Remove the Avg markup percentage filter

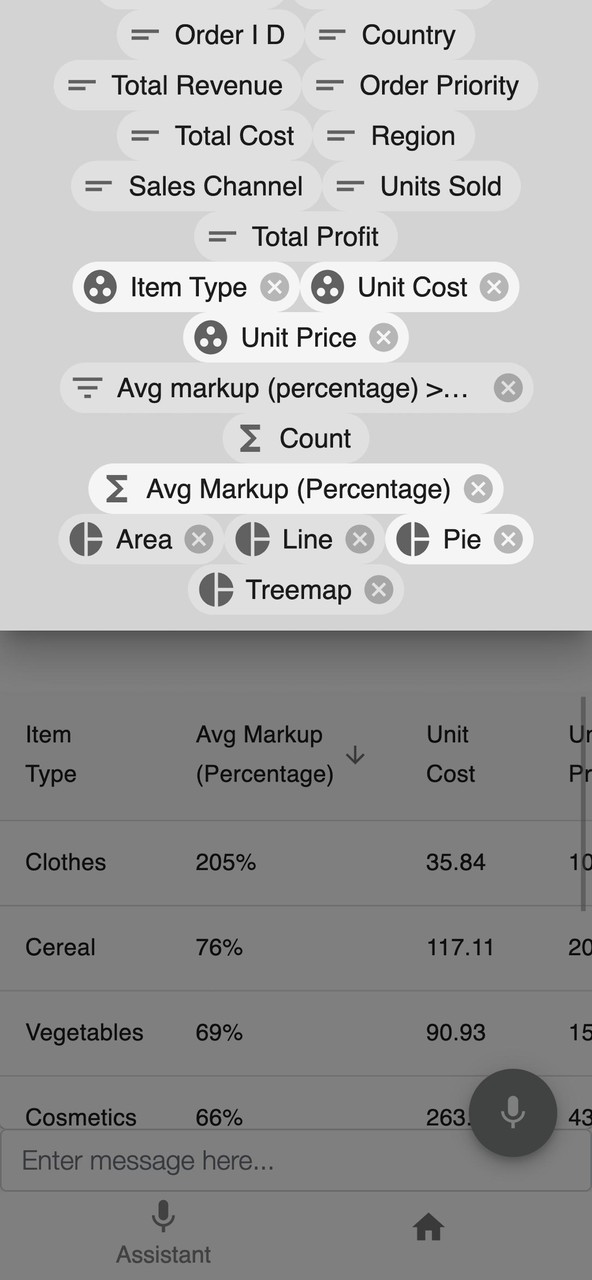[508, 388]
